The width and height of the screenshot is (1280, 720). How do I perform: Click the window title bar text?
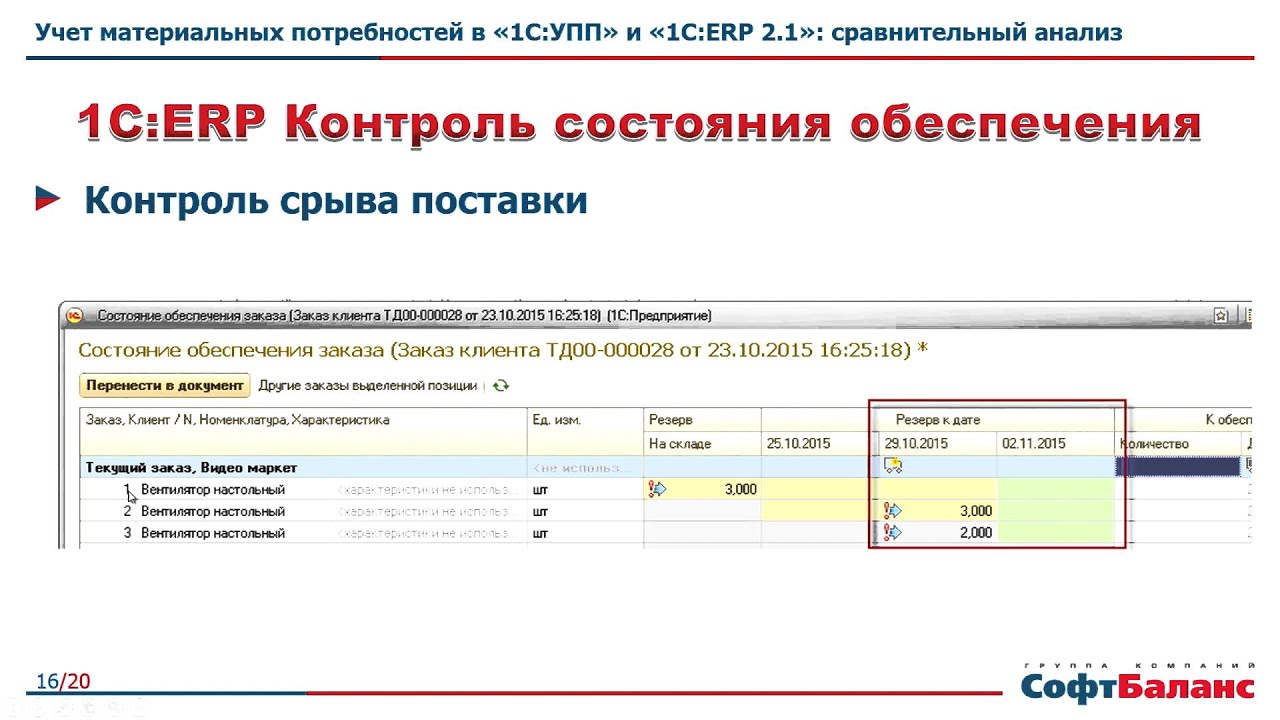(x=404, y=316)
